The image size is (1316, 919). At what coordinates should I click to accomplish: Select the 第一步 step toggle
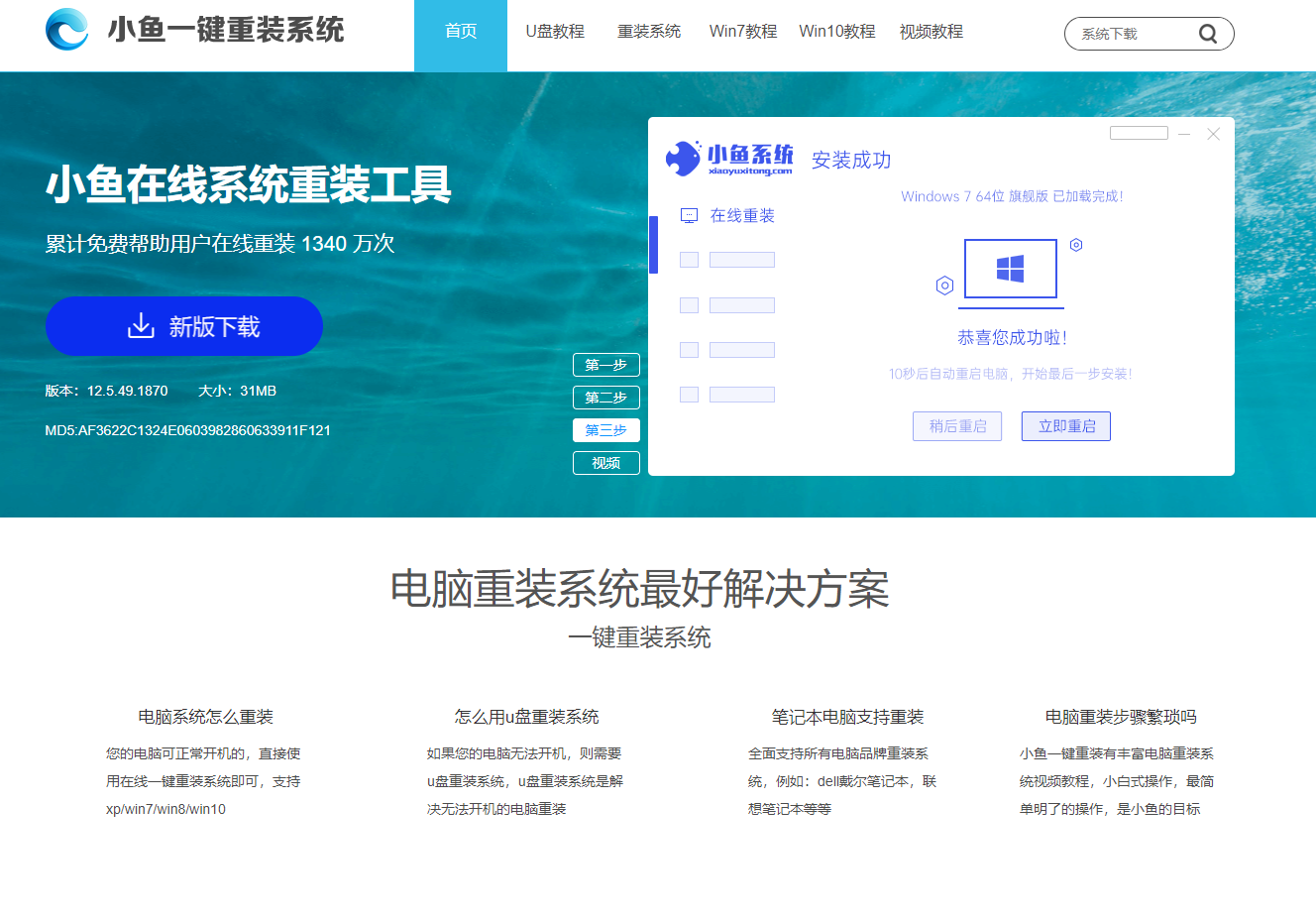click(x=605, y=365)
